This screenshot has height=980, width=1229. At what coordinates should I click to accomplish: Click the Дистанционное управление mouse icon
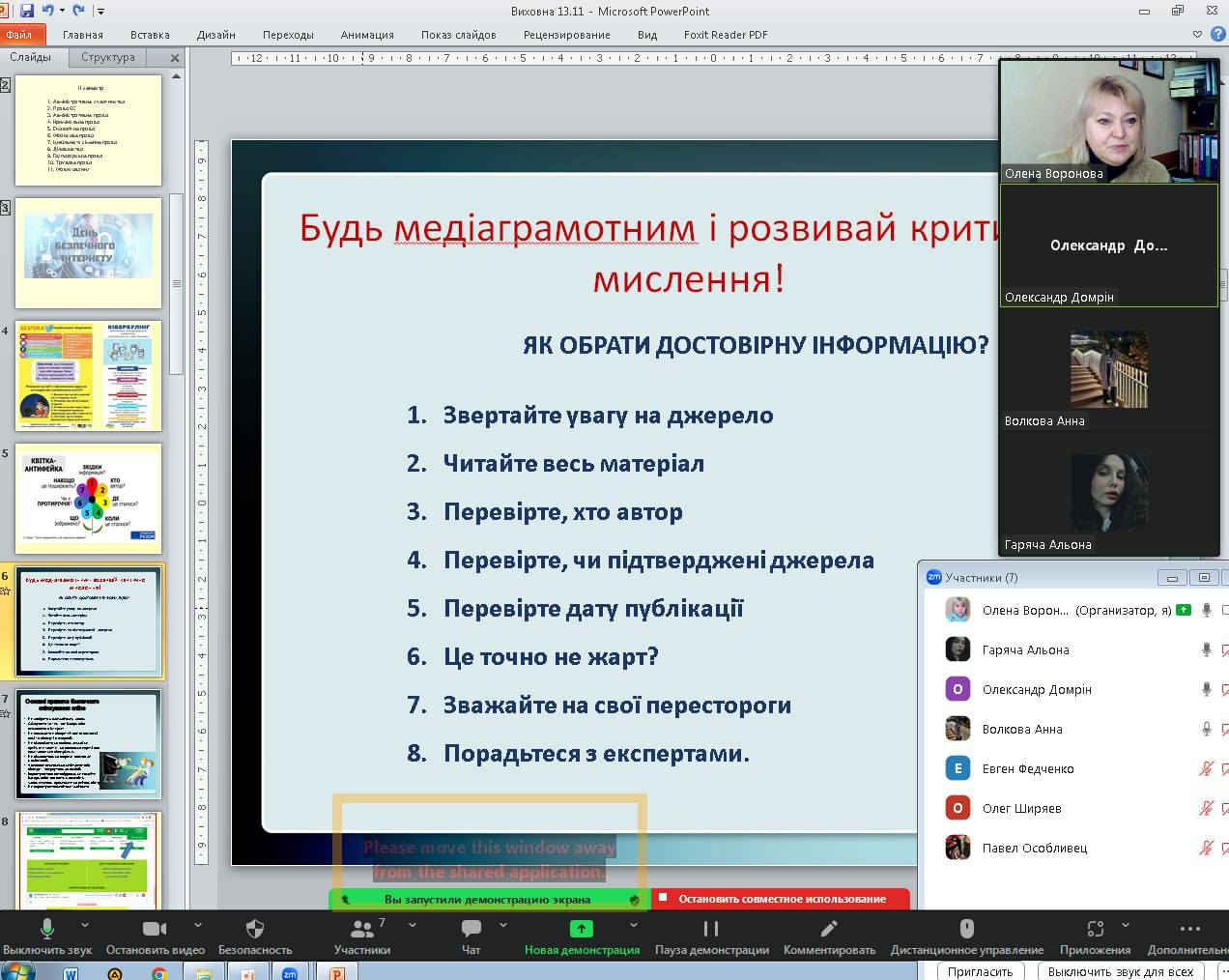click(966, 929)
